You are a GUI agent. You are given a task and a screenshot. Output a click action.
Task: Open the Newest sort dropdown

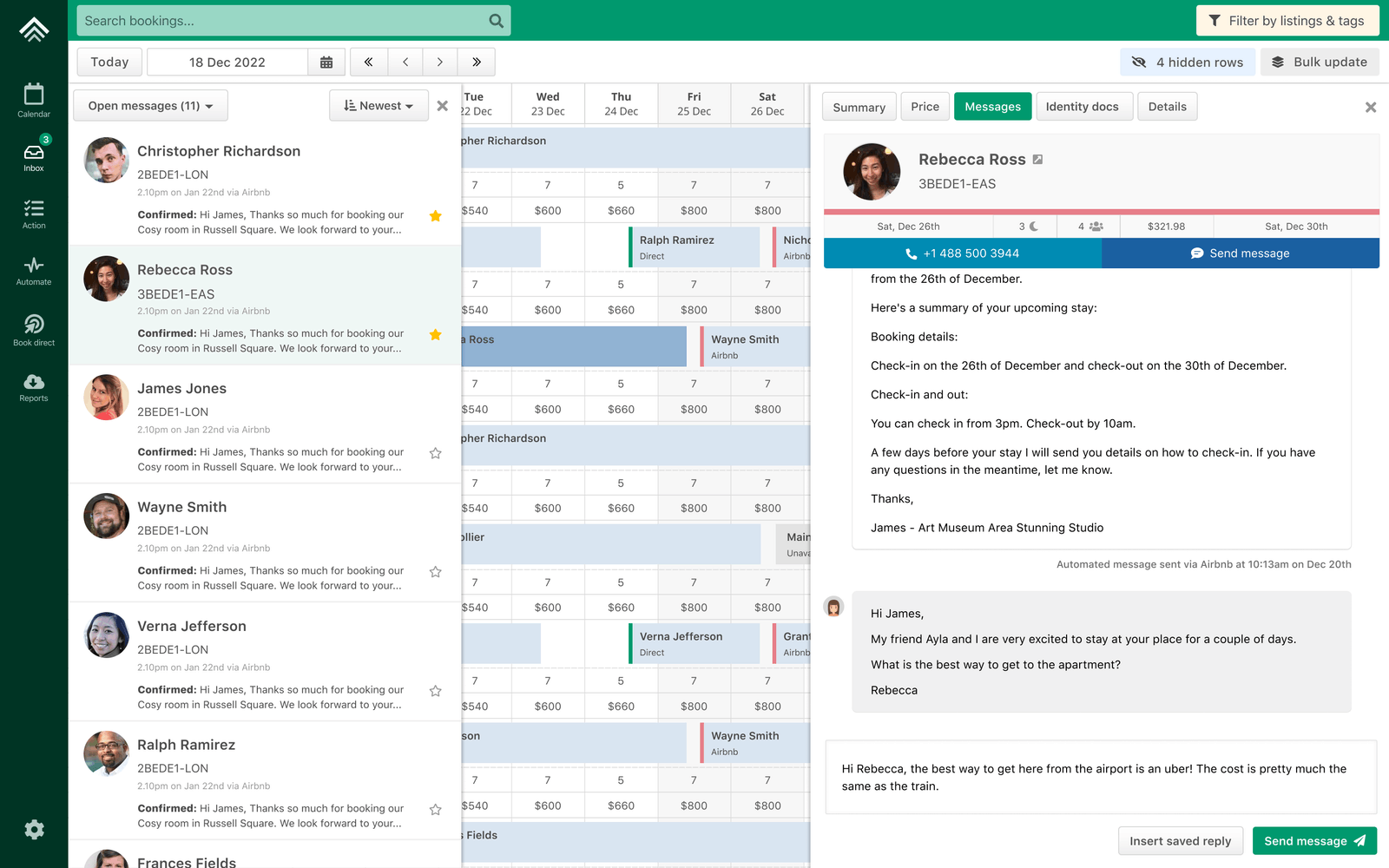tap(379, 106)
